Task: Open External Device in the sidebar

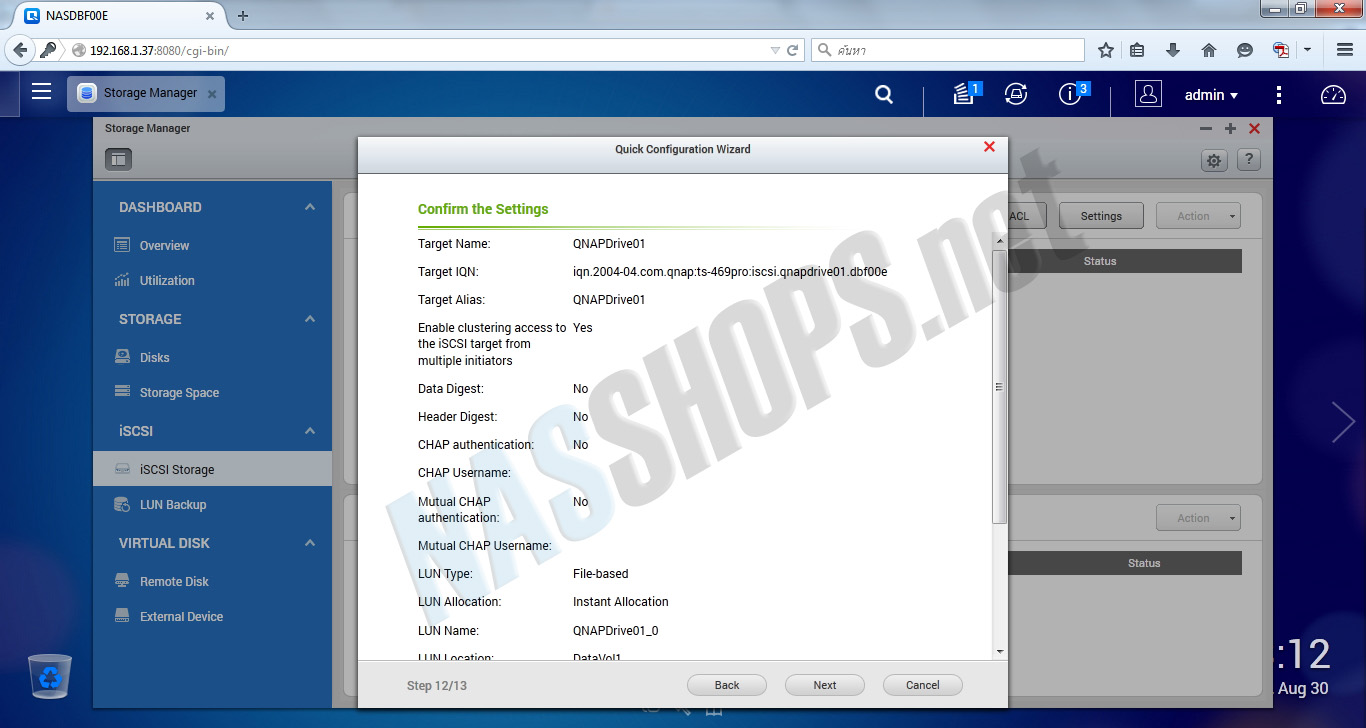Action: click(x=212, y=617)
